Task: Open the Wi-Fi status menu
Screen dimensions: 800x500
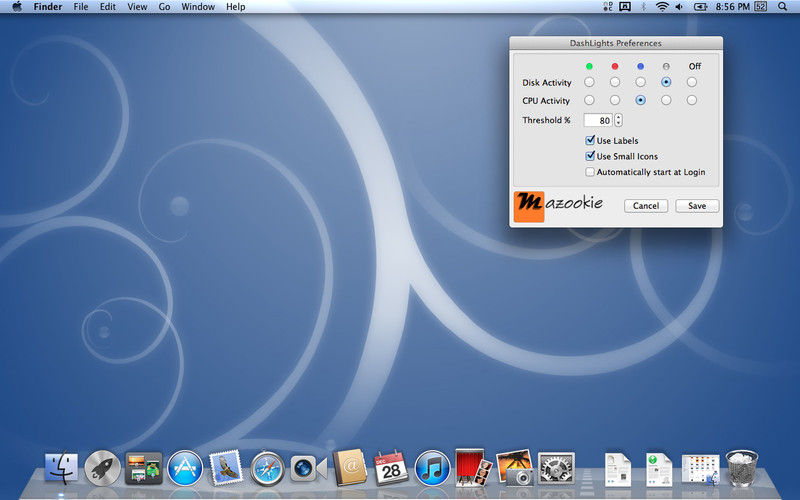Action: [662, 7]
